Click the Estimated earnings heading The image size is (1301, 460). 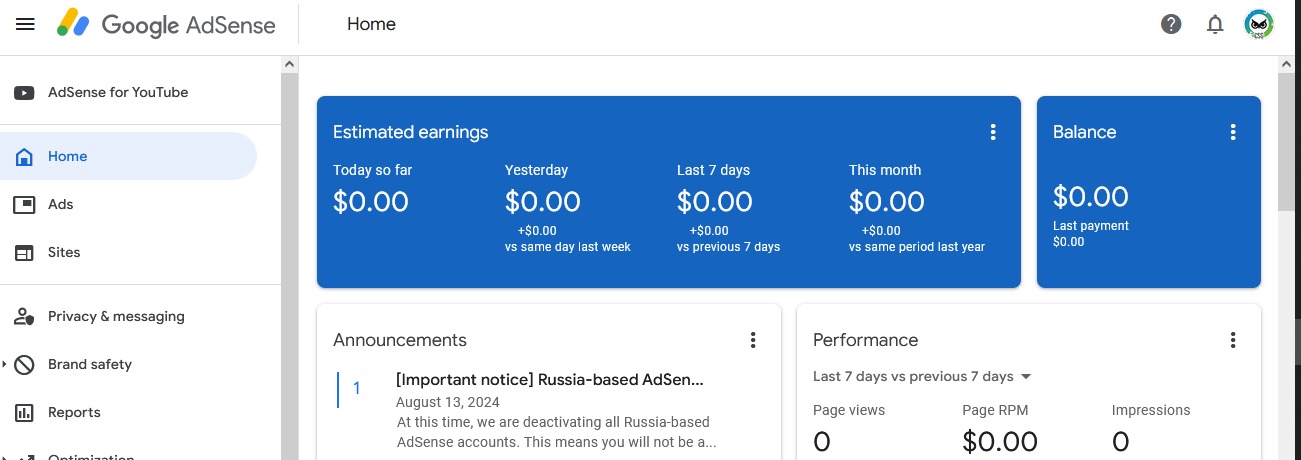411,132
